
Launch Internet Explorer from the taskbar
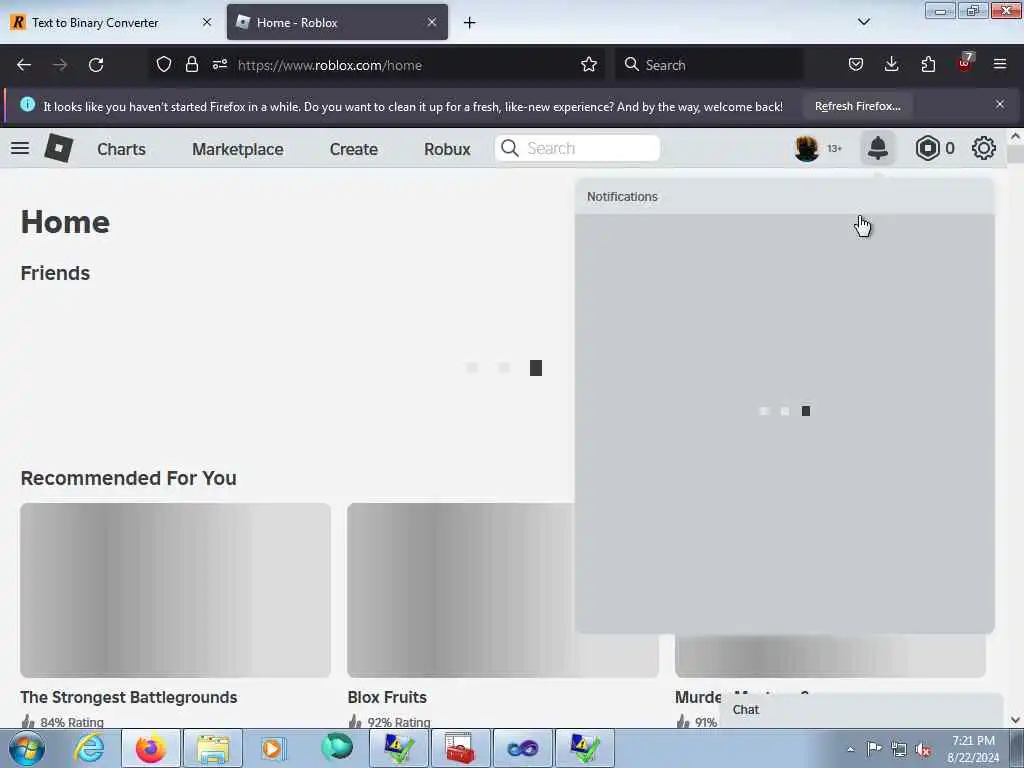[x=89, y=748]
